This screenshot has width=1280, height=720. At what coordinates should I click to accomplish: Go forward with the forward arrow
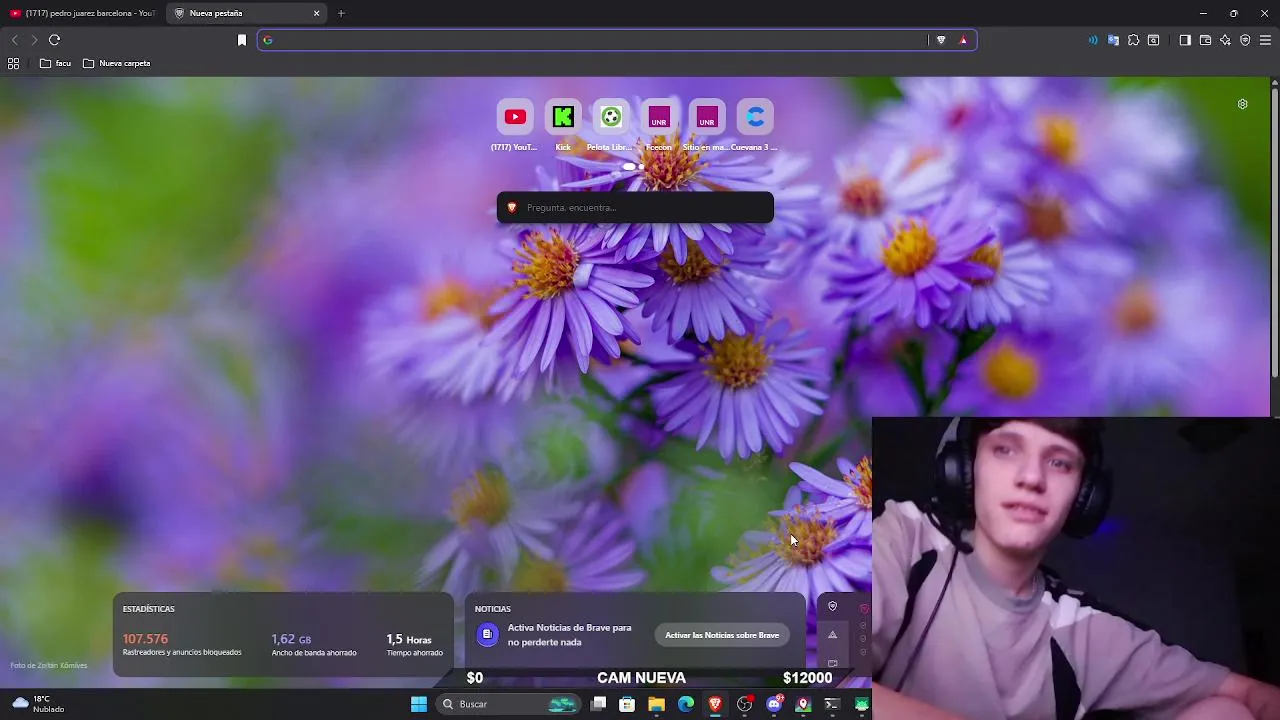pos(34,40)
